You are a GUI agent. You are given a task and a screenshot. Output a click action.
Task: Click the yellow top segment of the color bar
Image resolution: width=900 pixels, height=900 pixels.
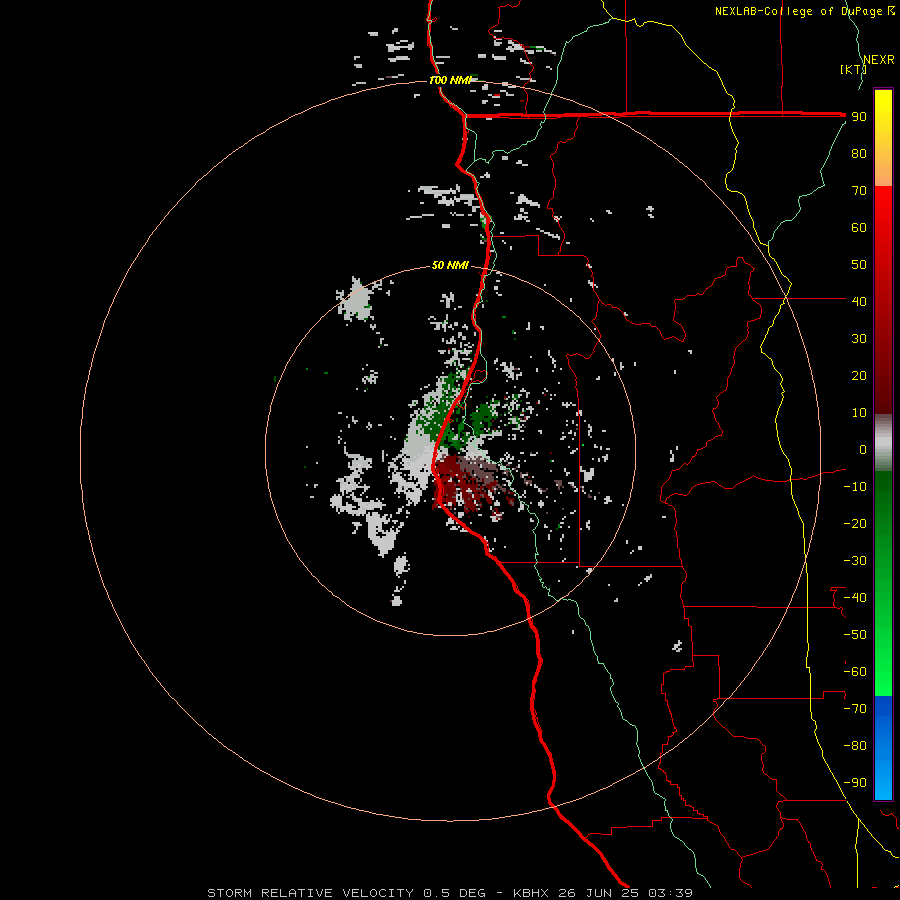[883, 138]
